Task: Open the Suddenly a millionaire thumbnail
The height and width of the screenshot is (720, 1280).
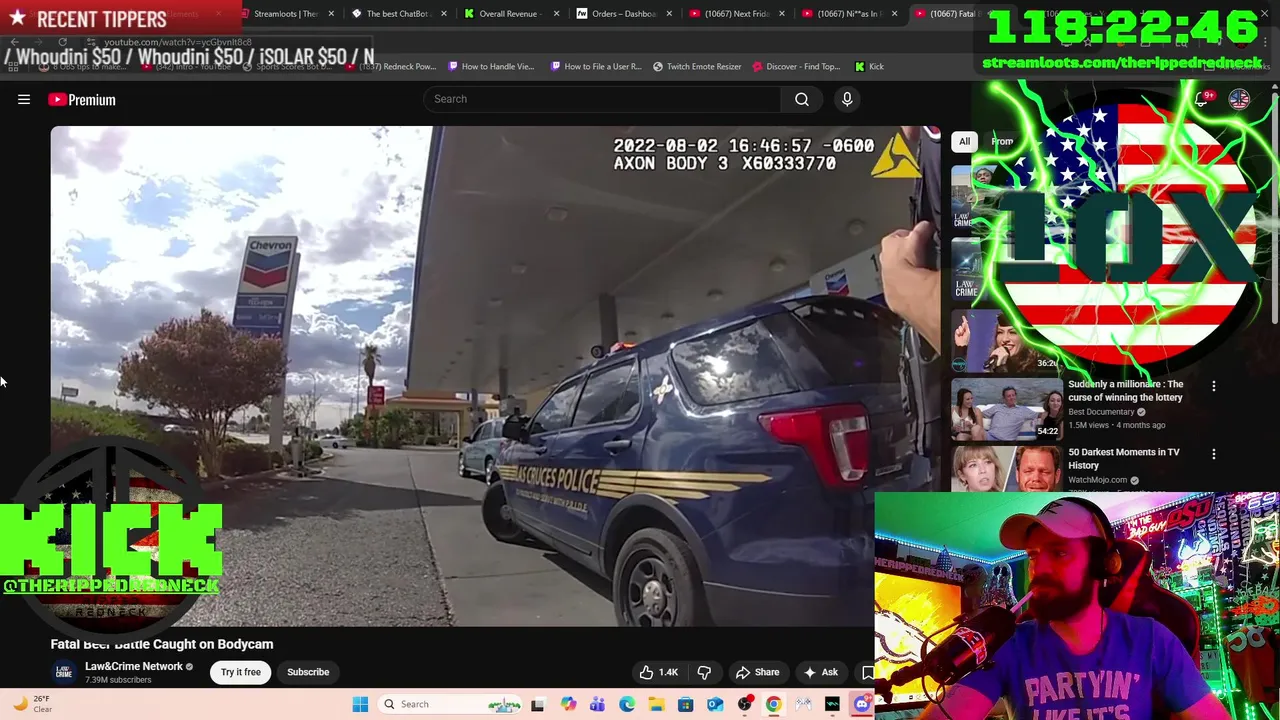Action: pos(1007,409)
